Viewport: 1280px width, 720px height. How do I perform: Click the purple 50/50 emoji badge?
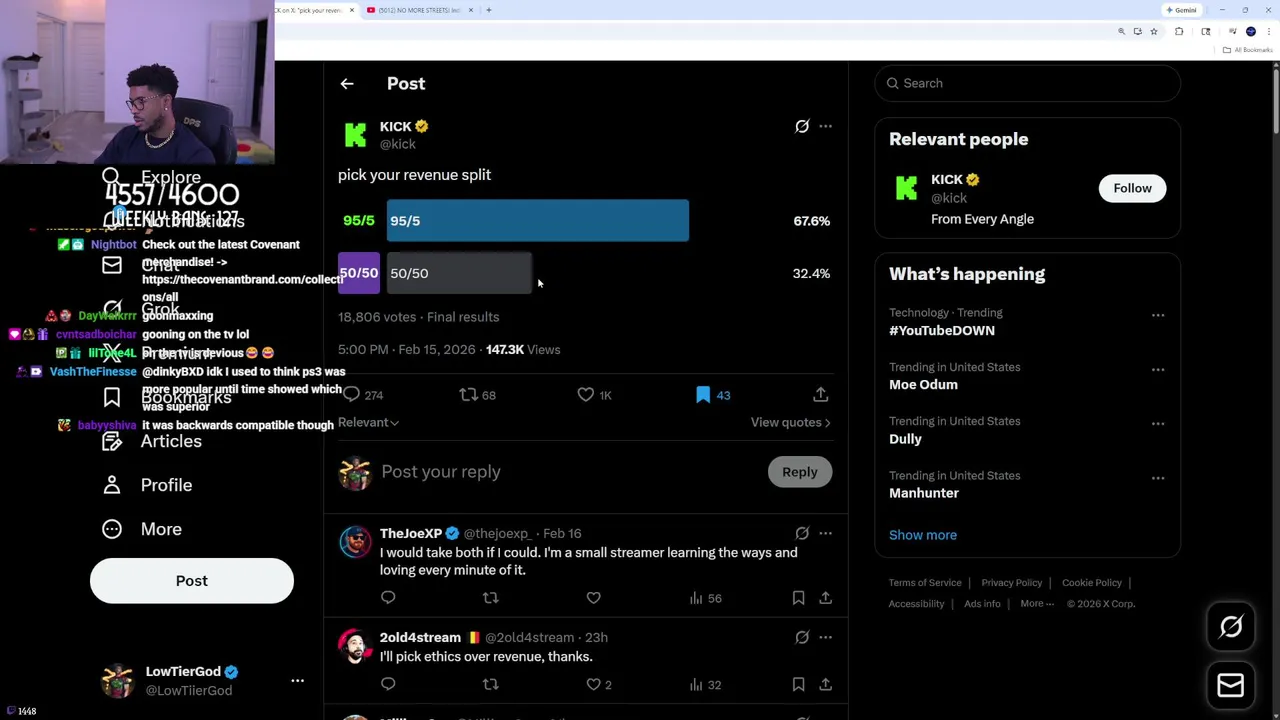(x=359, y=273)
